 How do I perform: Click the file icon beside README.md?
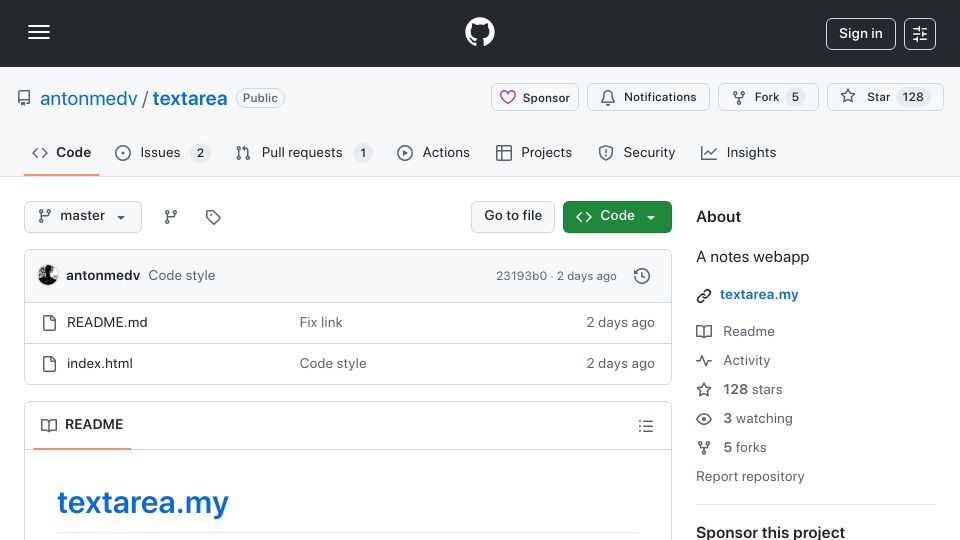coord(50,323)
